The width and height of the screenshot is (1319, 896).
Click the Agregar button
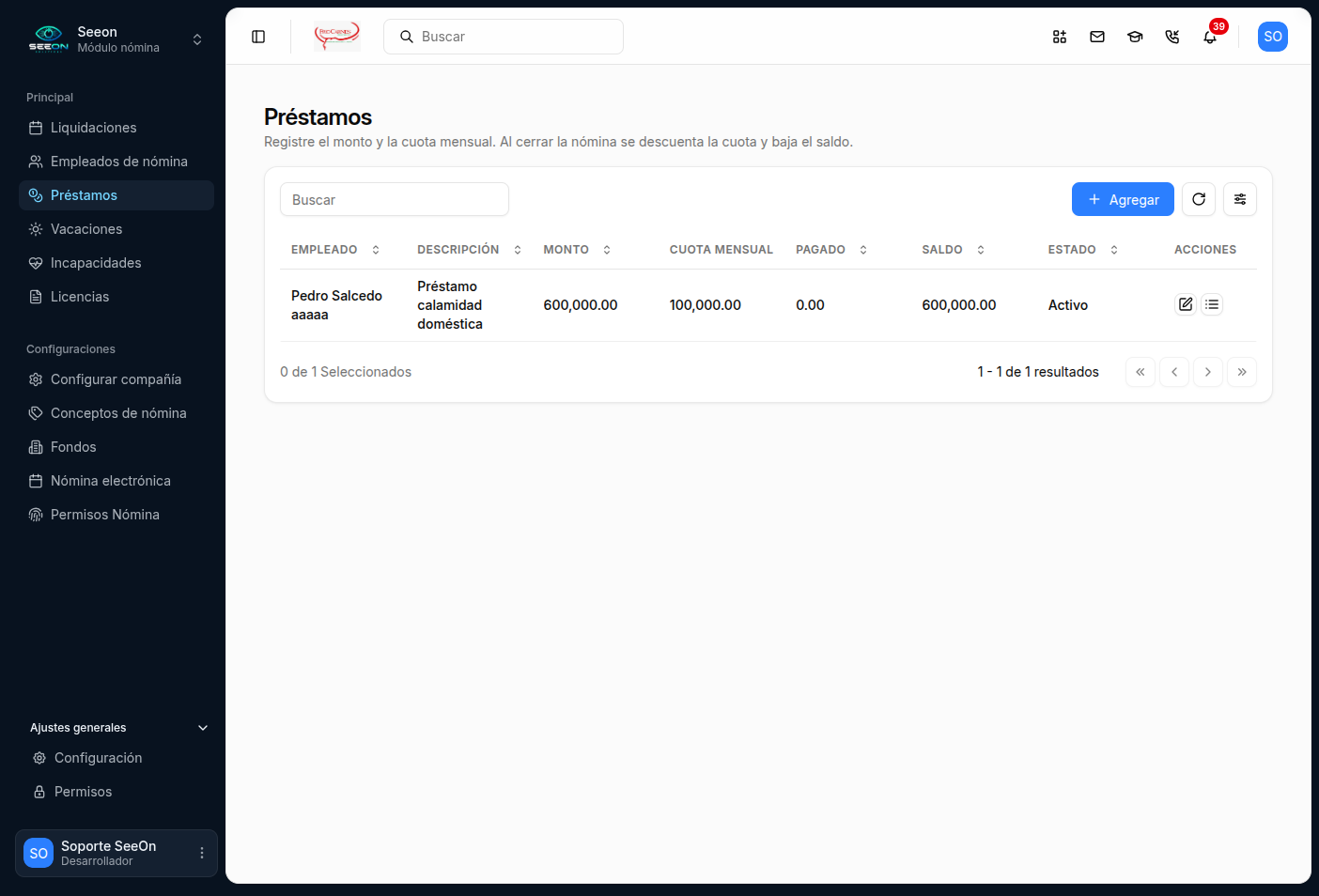point(1123,199)
